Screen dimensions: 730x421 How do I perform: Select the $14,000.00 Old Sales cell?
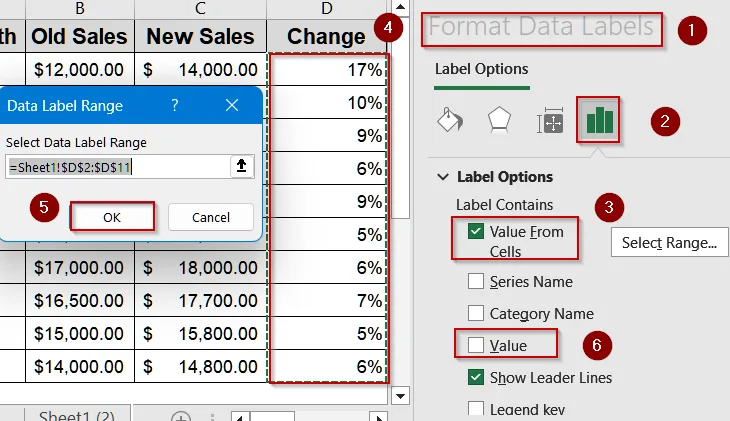click(x=80, y=367)
